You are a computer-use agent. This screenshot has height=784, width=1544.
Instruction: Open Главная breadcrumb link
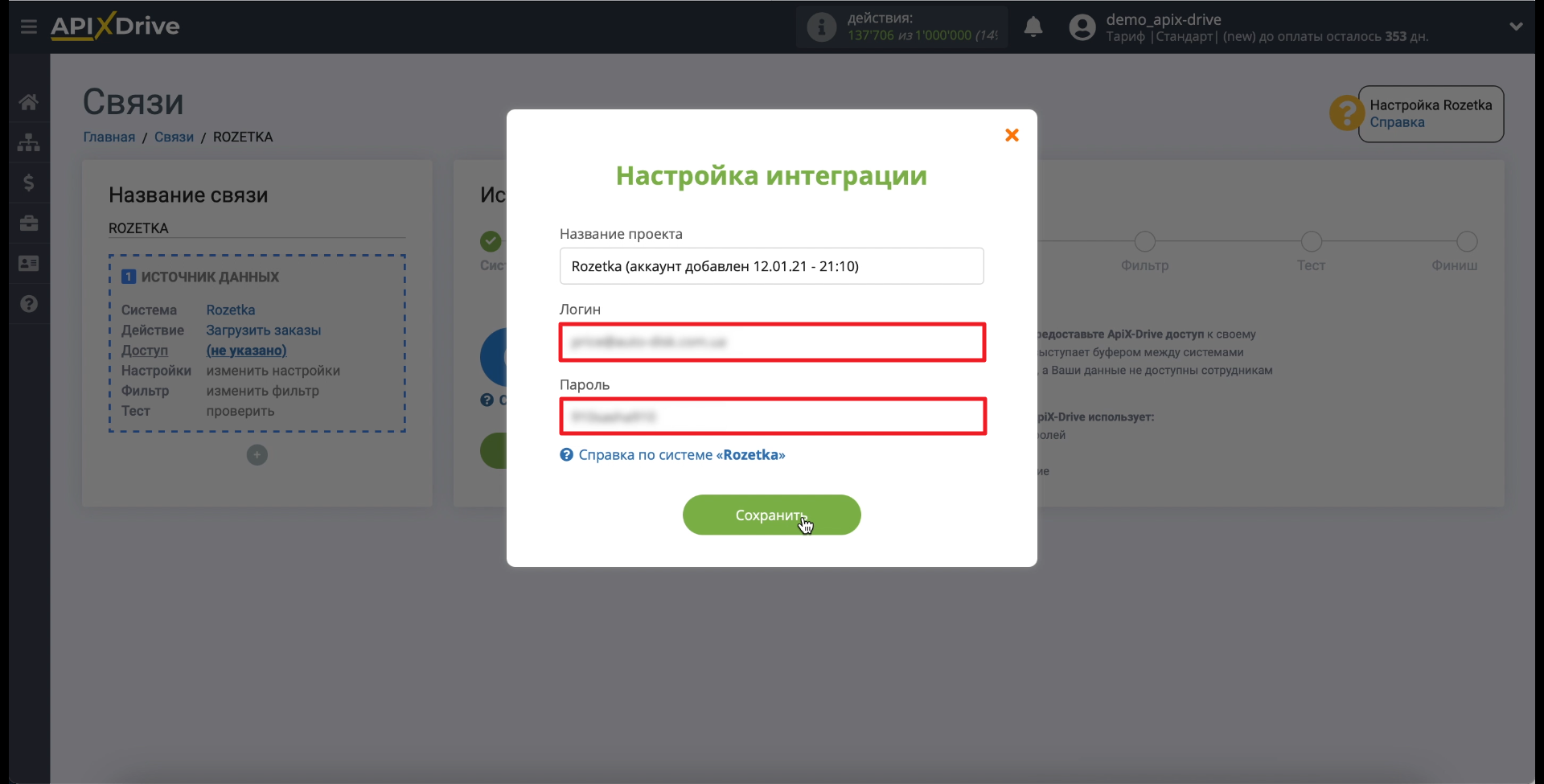point(109,137)
